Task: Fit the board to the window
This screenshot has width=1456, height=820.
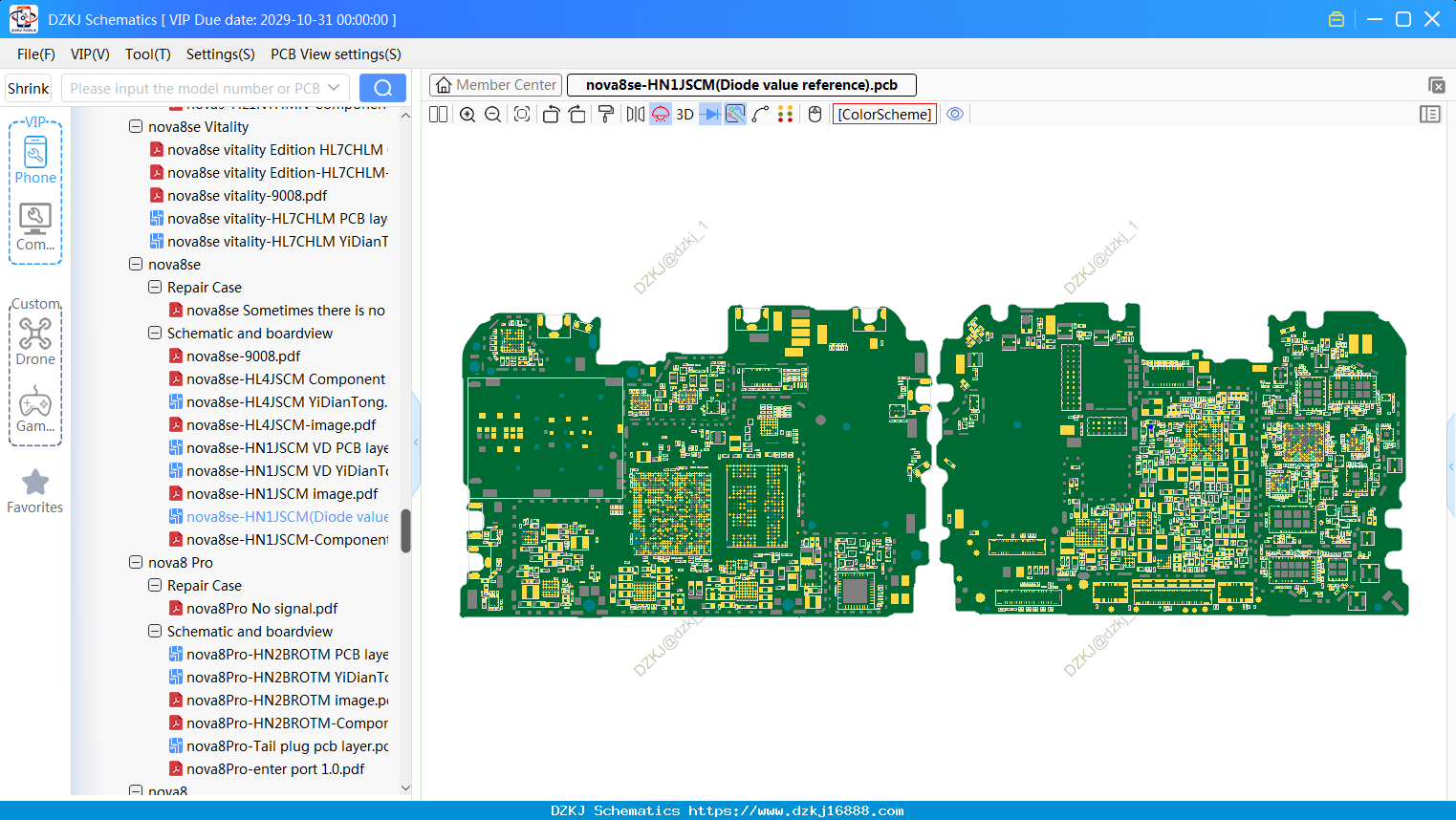Action: point(522,114)
